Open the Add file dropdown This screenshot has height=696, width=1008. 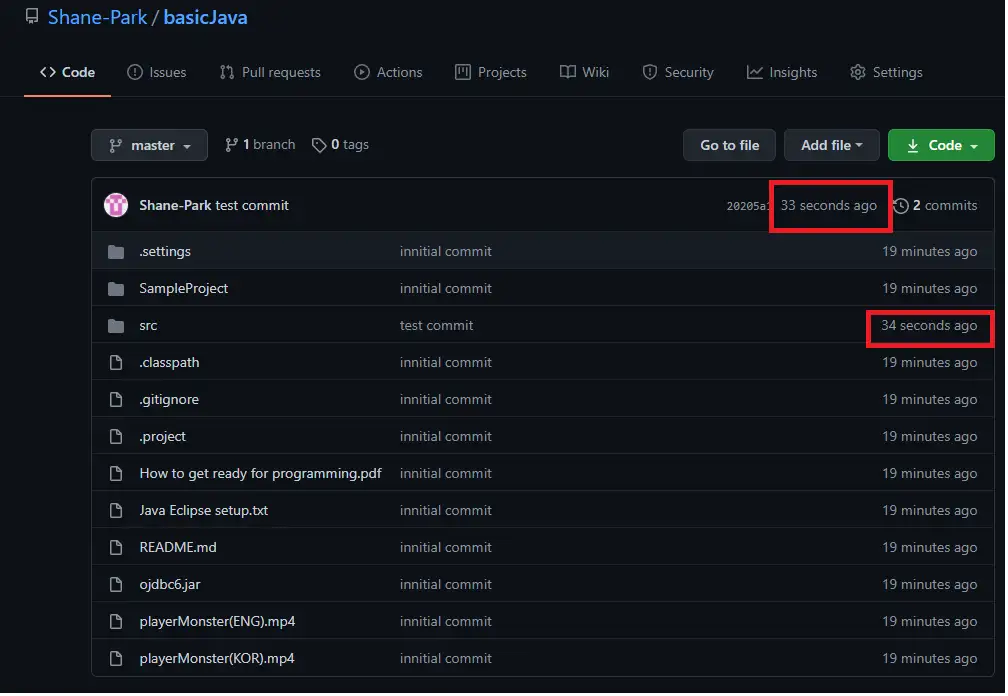pyautogui.click(x=832, y=145)
